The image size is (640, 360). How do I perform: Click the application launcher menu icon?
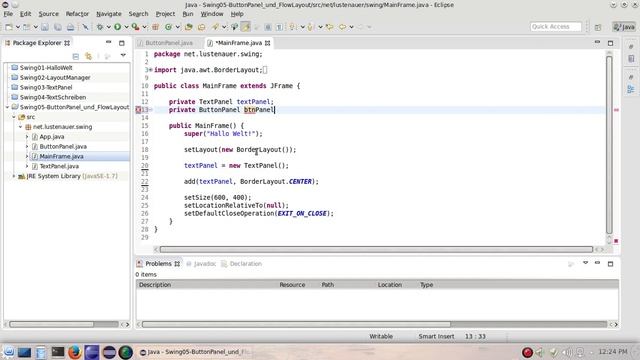pos(9,352)
